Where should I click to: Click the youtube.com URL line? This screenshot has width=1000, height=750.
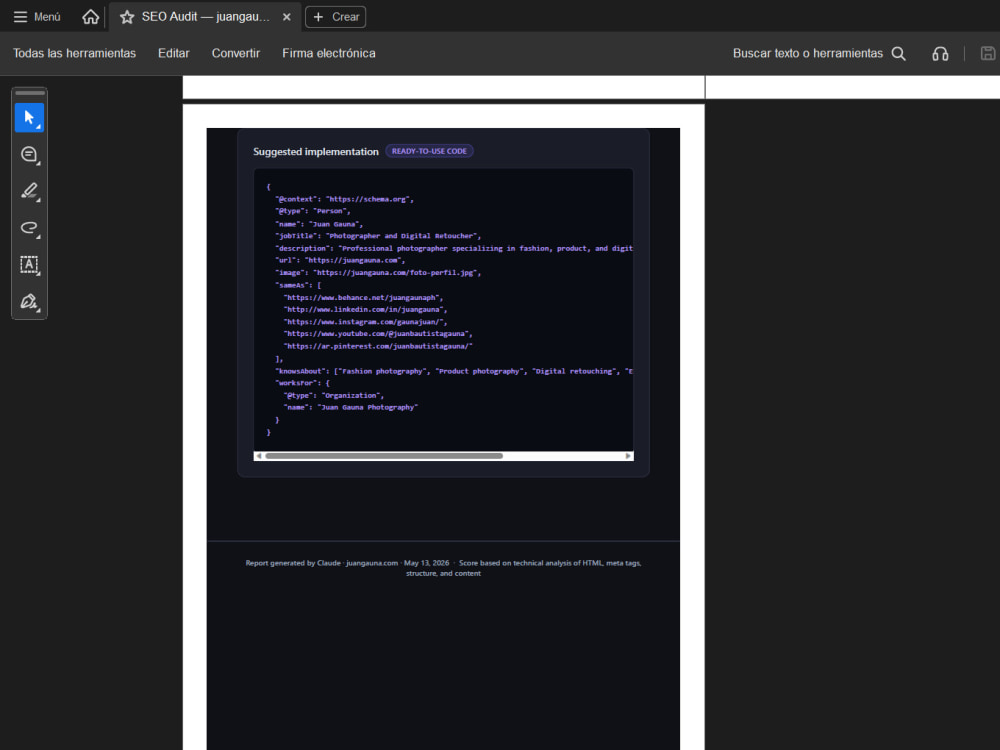(x=378, y=334)
